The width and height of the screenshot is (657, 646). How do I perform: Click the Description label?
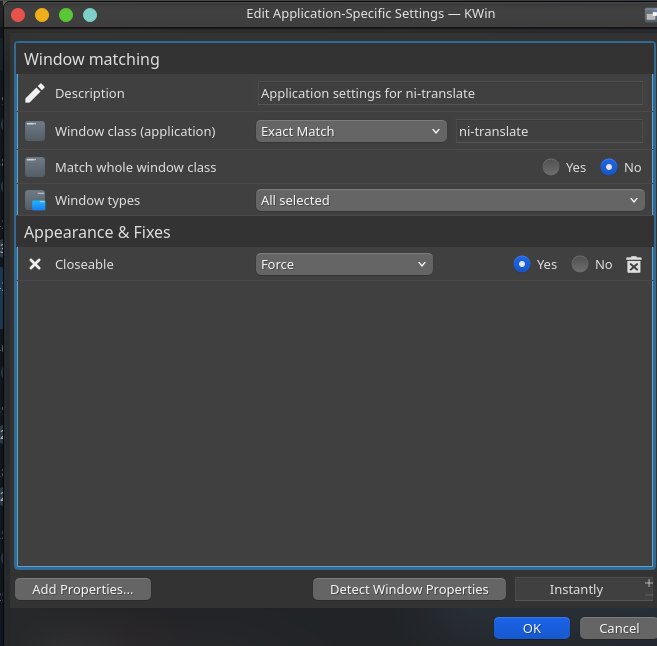pos(90,93)
